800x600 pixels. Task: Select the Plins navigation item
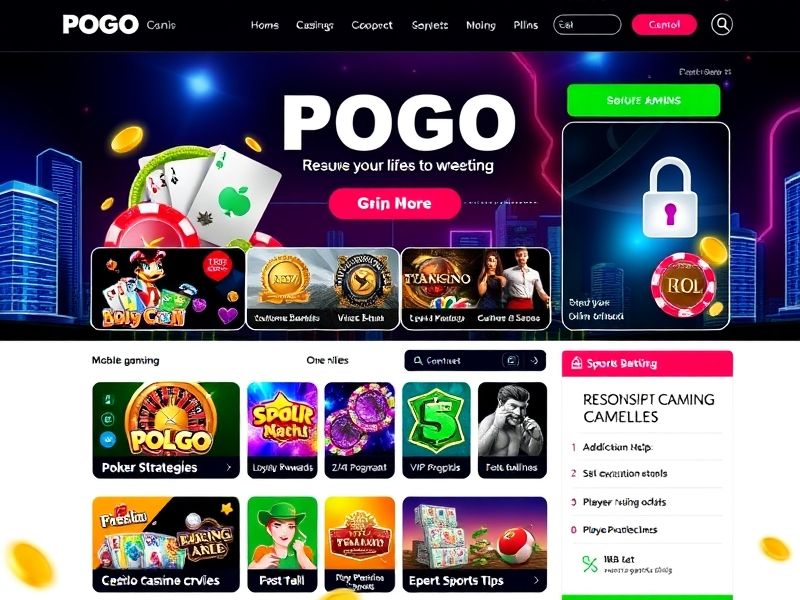(x=526, y=25)
